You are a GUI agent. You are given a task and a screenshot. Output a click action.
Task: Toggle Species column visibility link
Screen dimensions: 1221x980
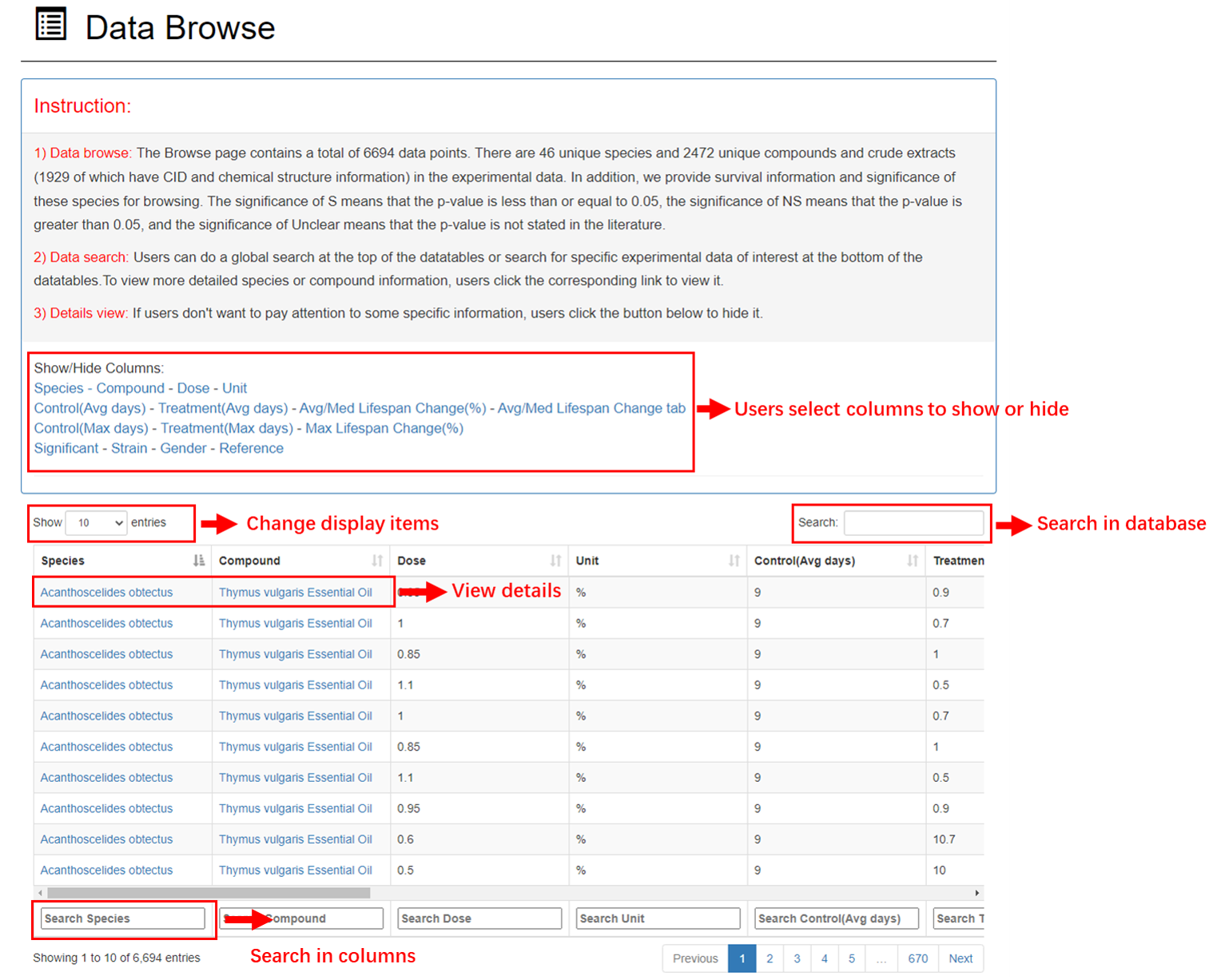point(58,388)
